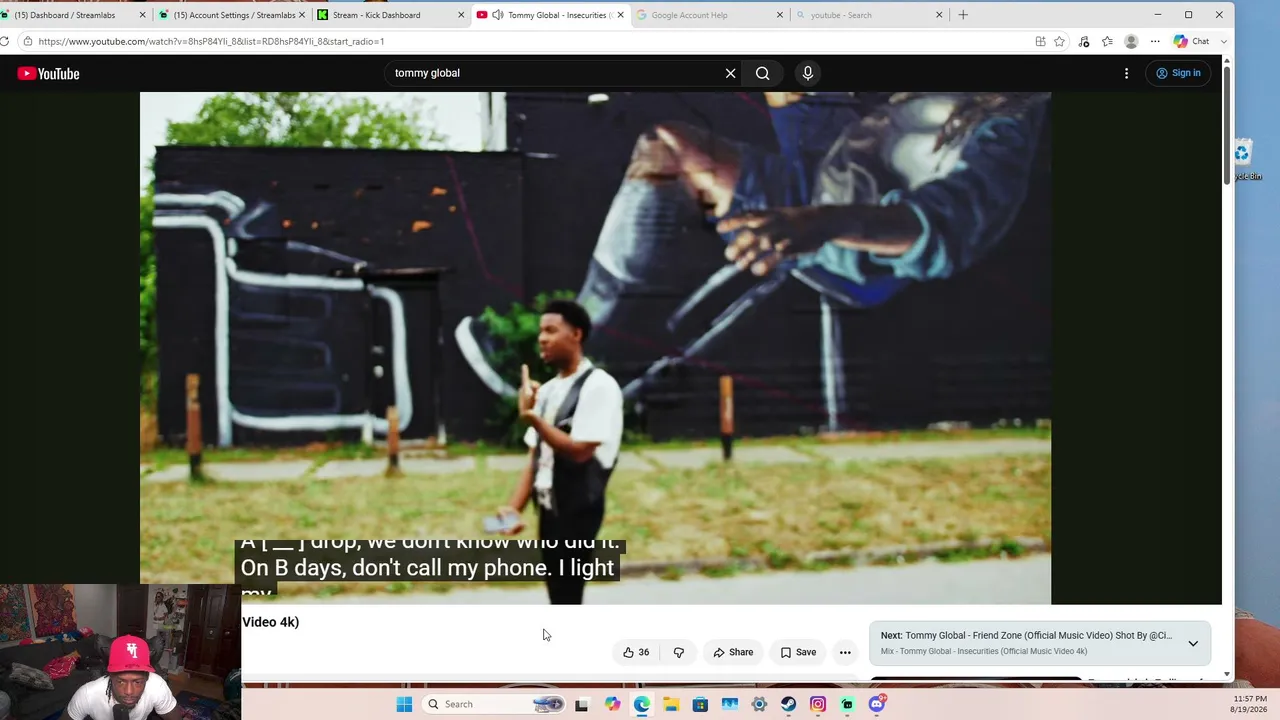Start voice search with the microphone
The width and height of the screenshot is (1280, 720).
click(808, 73)
